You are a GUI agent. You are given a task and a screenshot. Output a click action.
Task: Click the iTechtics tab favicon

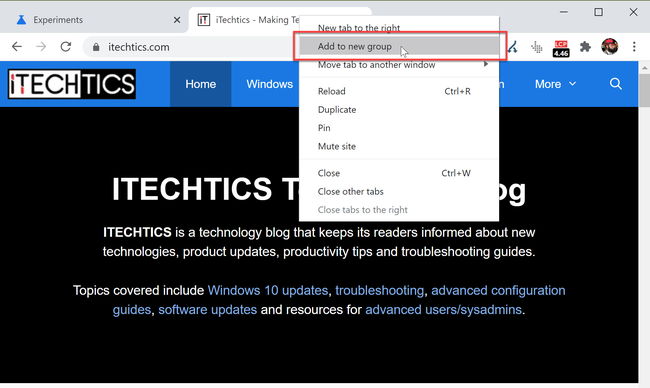(204, 19)
